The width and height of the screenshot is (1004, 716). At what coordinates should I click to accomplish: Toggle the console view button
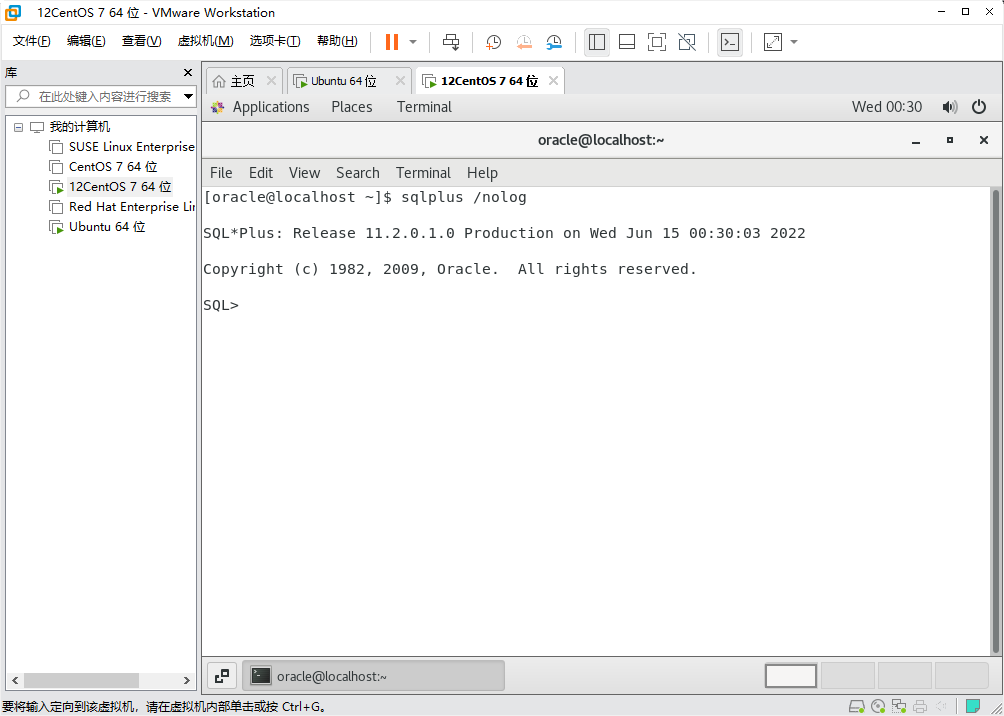pyautogui.click(x=730, y=42)
